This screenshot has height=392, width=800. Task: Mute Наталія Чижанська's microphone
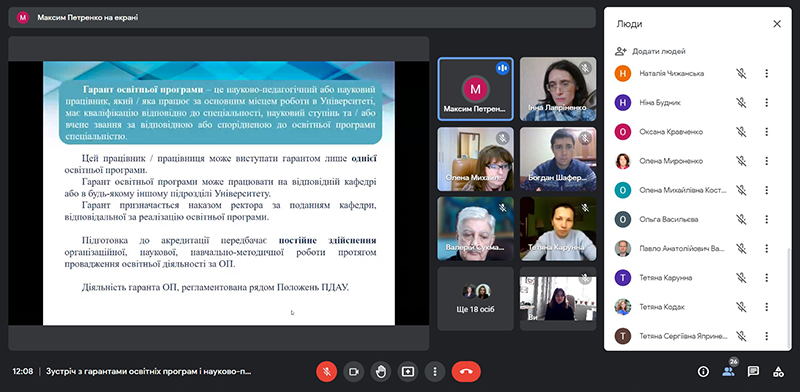(741, 74)
